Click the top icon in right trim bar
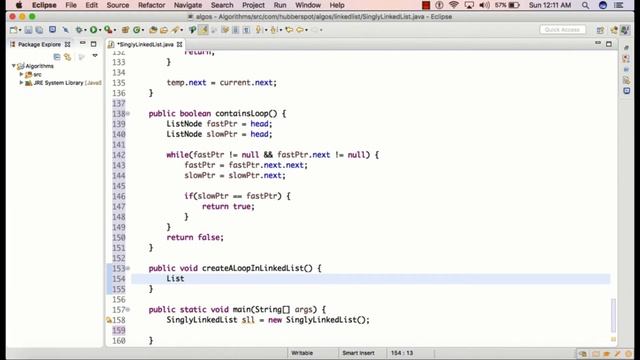Viewport: 640px width, 360px height. coord(627,48)
